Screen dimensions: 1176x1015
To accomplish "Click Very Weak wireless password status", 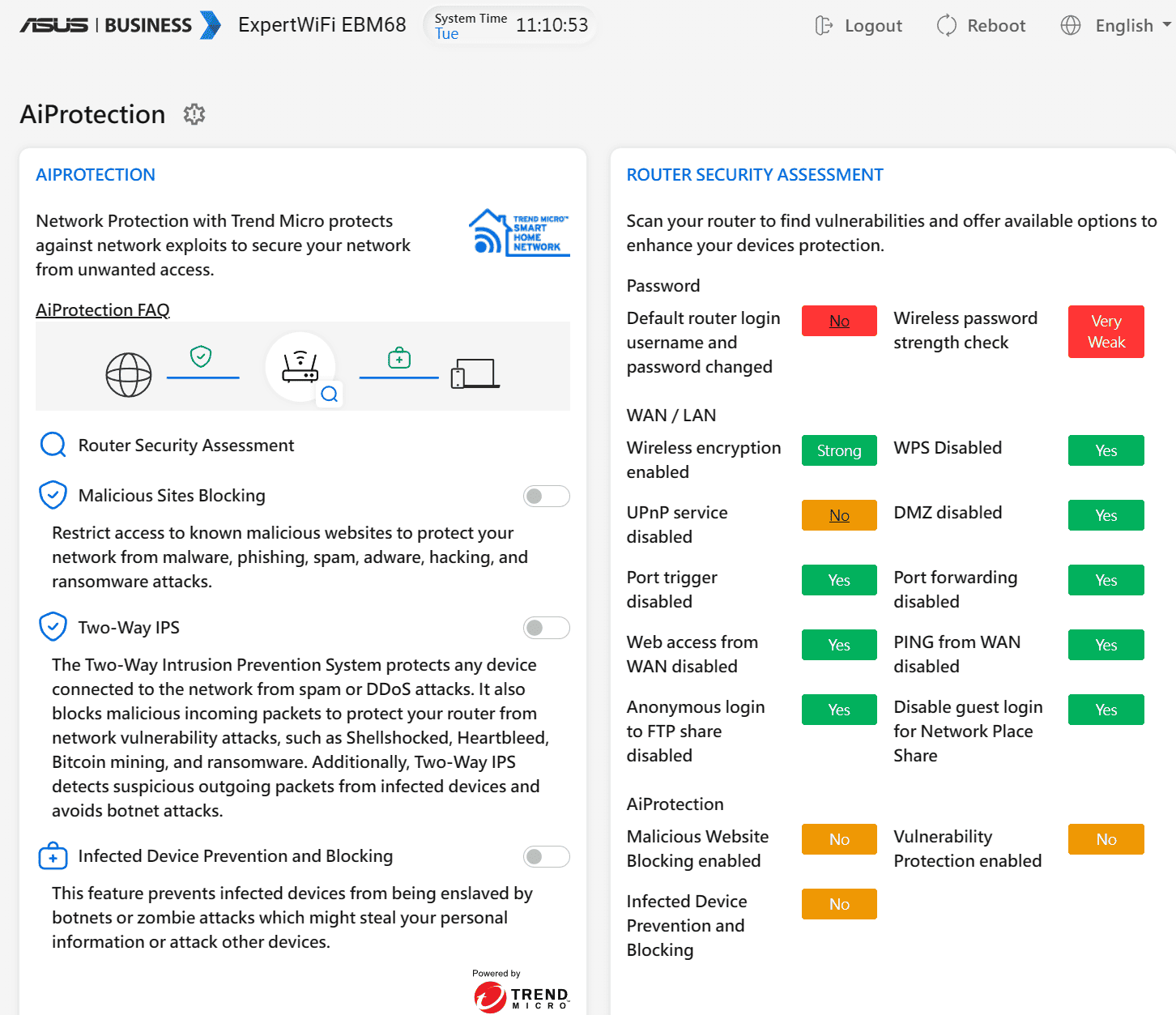I will click(1106, 331).
